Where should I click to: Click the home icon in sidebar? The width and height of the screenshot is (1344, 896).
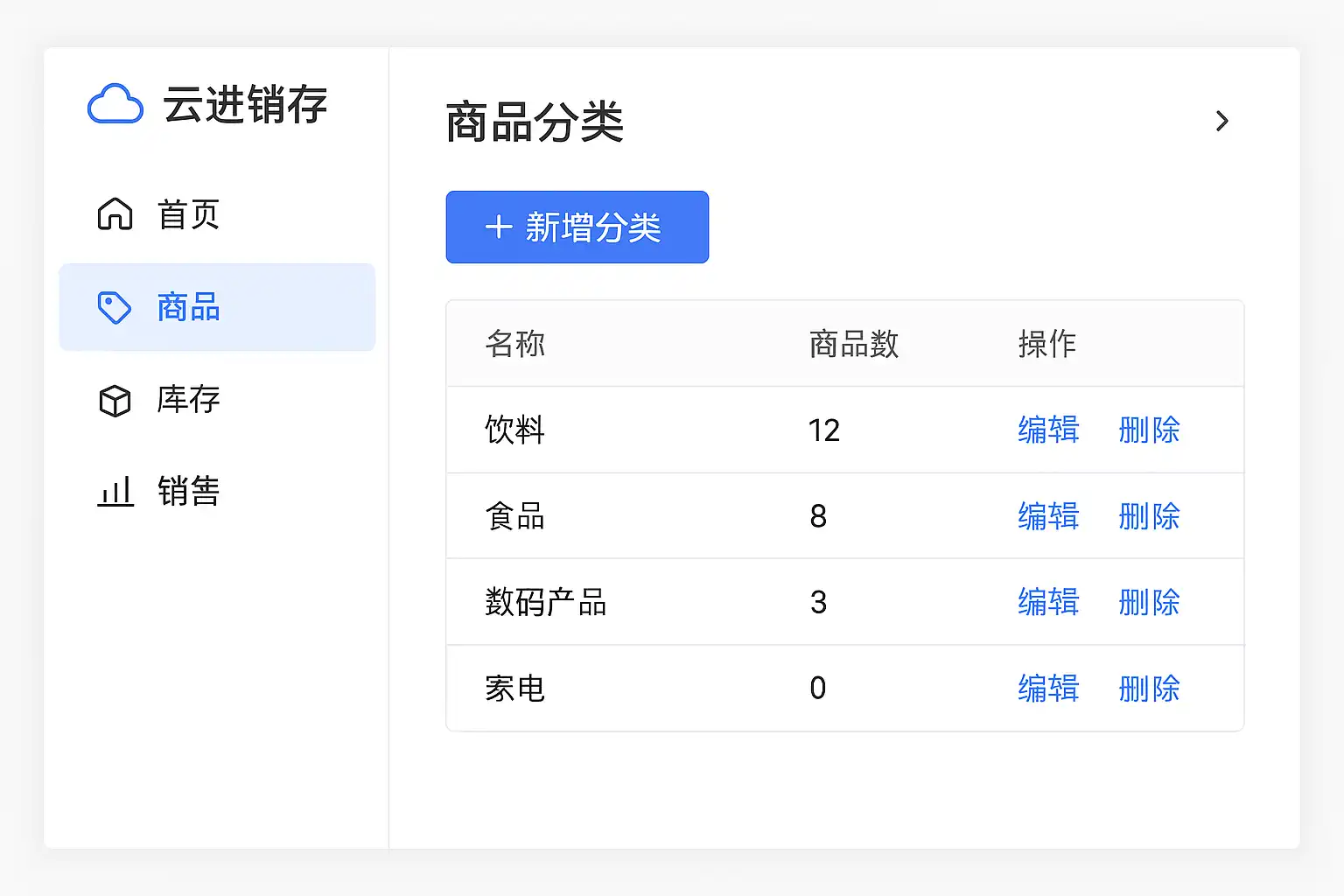point(115,214)
